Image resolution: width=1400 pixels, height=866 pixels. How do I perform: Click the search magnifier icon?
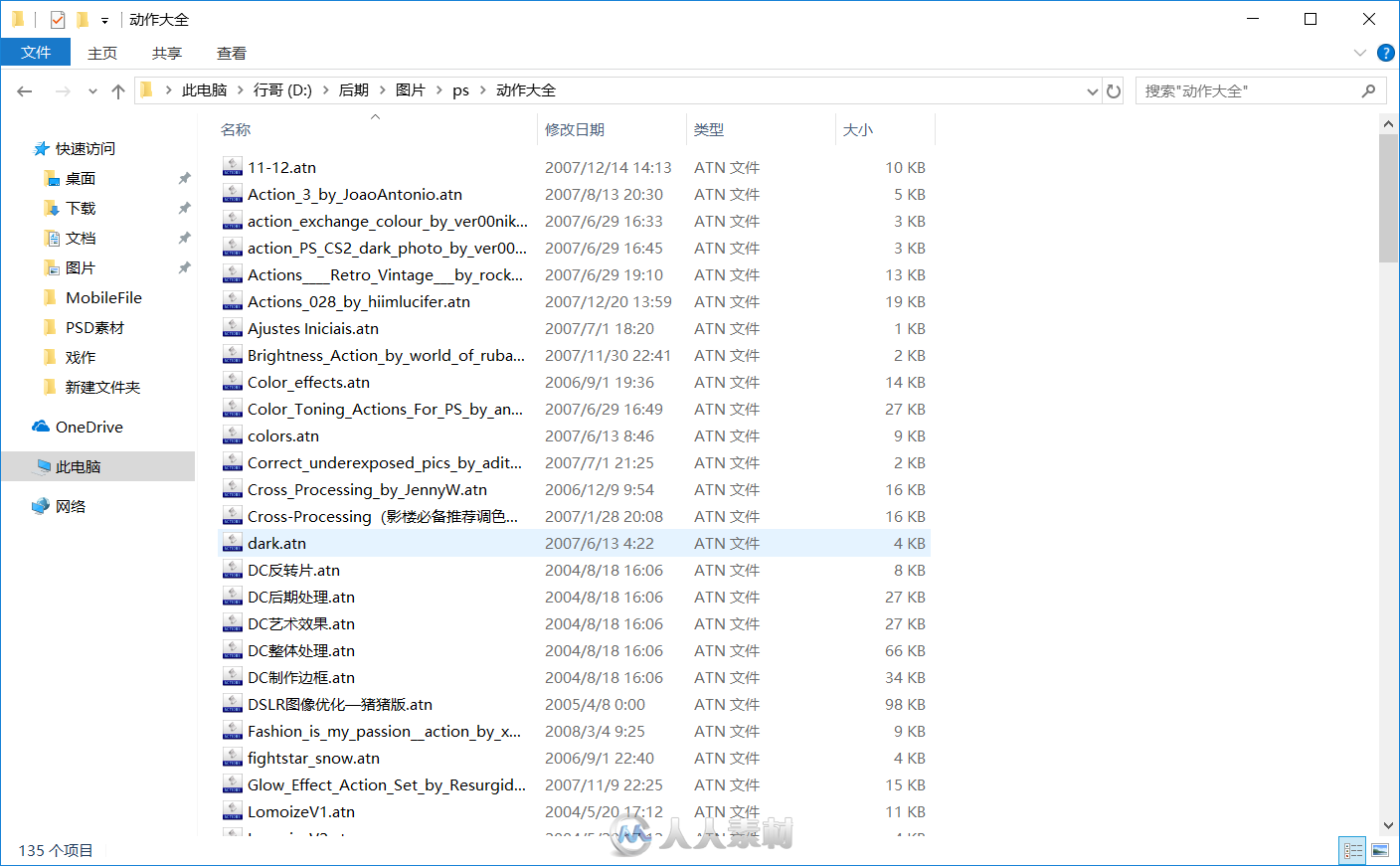click(x=1369, y=90)
